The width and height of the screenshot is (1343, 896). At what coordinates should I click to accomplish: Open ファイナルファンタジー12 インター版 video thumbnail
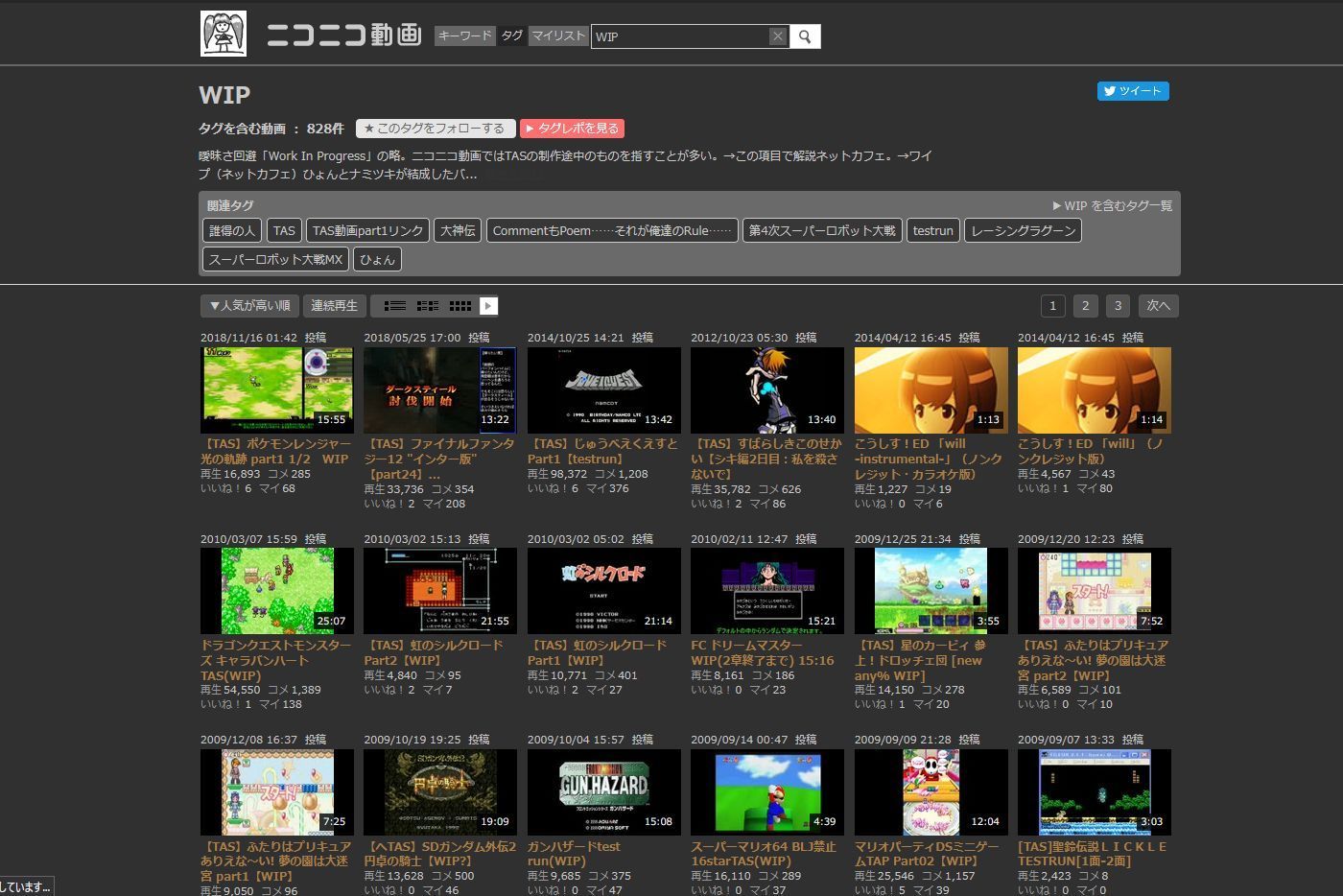(x=440, y=390)
